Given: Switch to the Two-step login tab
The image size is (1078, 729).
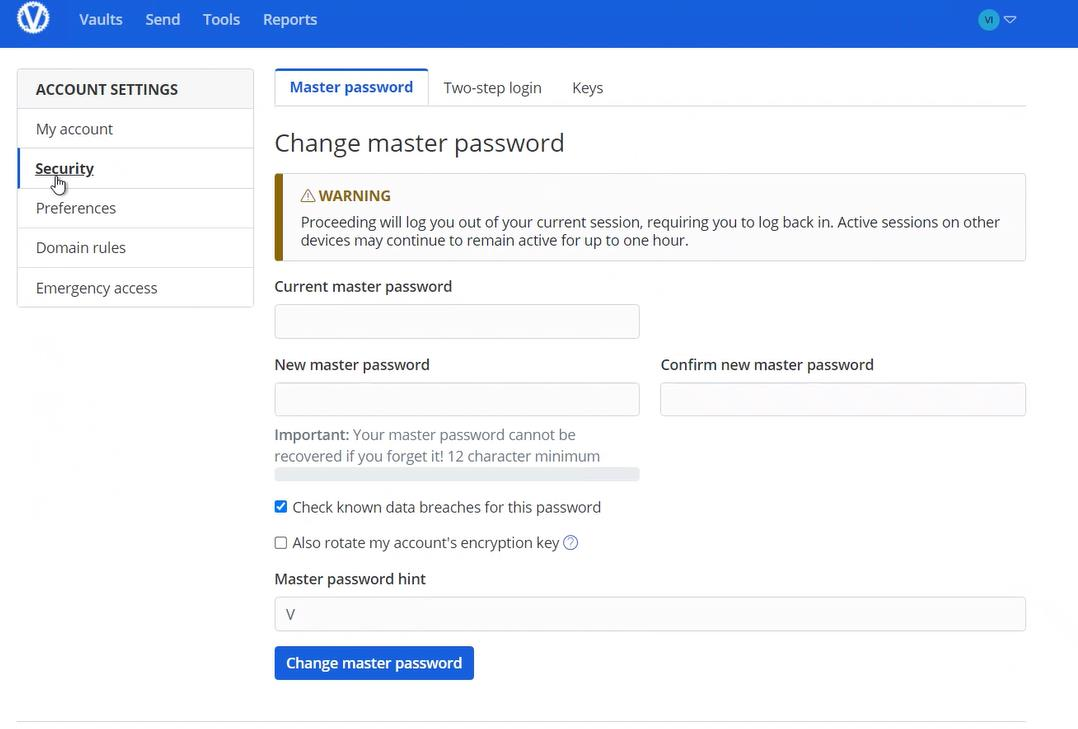Looking at the screenshot, I should 492,88.
